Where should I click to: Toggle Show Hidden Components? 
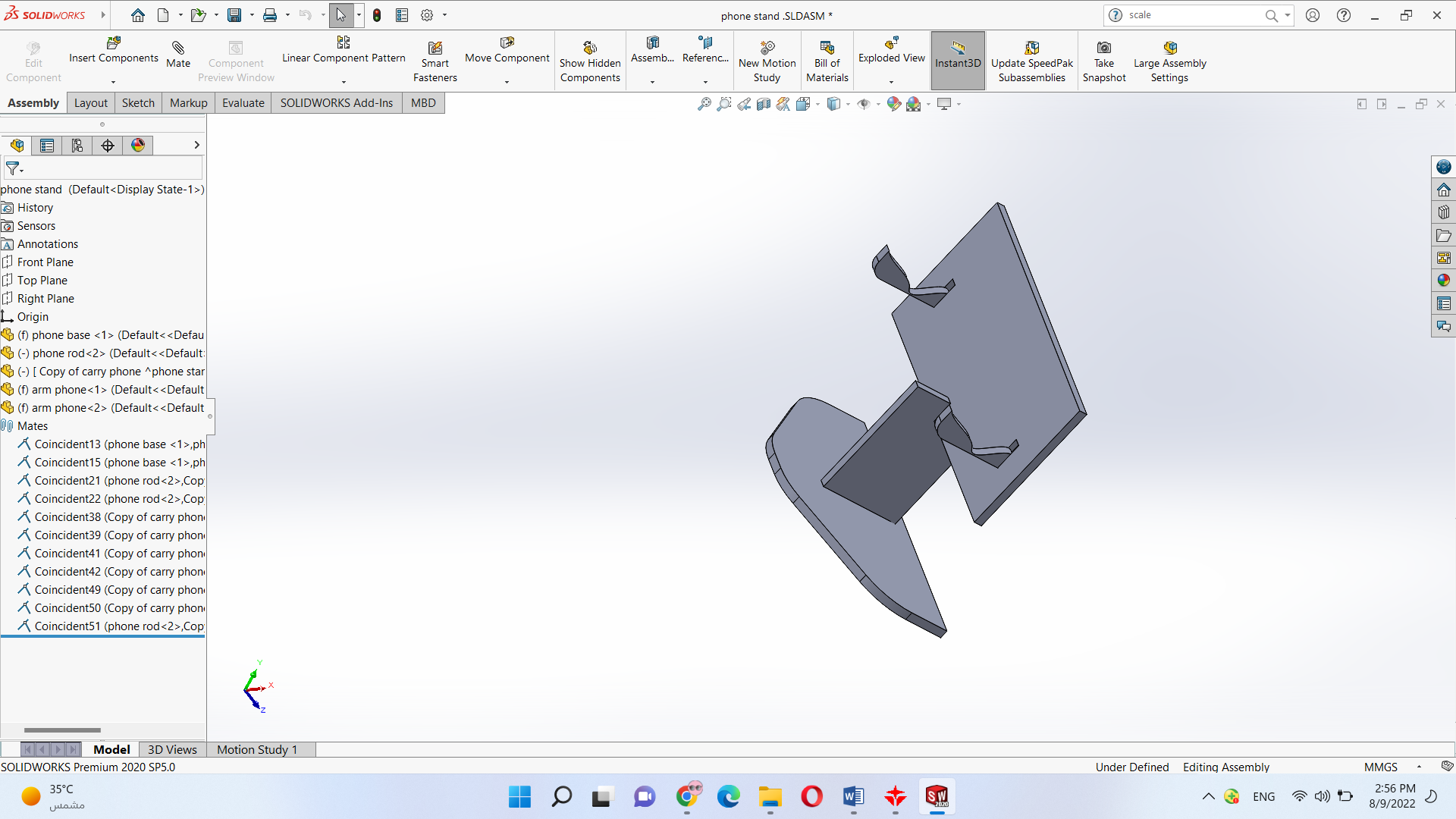[x=590, y=62]
